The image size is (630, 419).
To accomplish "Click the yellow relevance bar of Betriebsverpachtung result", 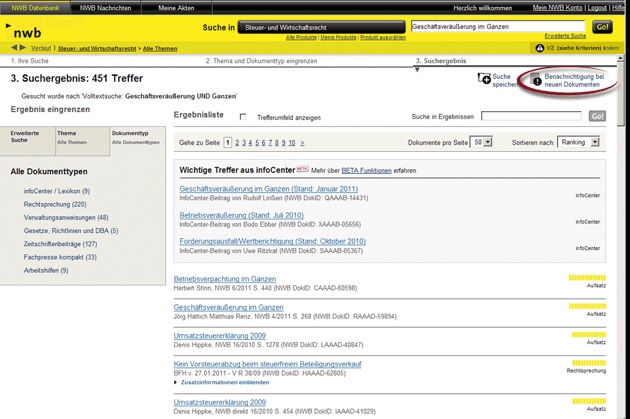I will [x=586, y=278].
